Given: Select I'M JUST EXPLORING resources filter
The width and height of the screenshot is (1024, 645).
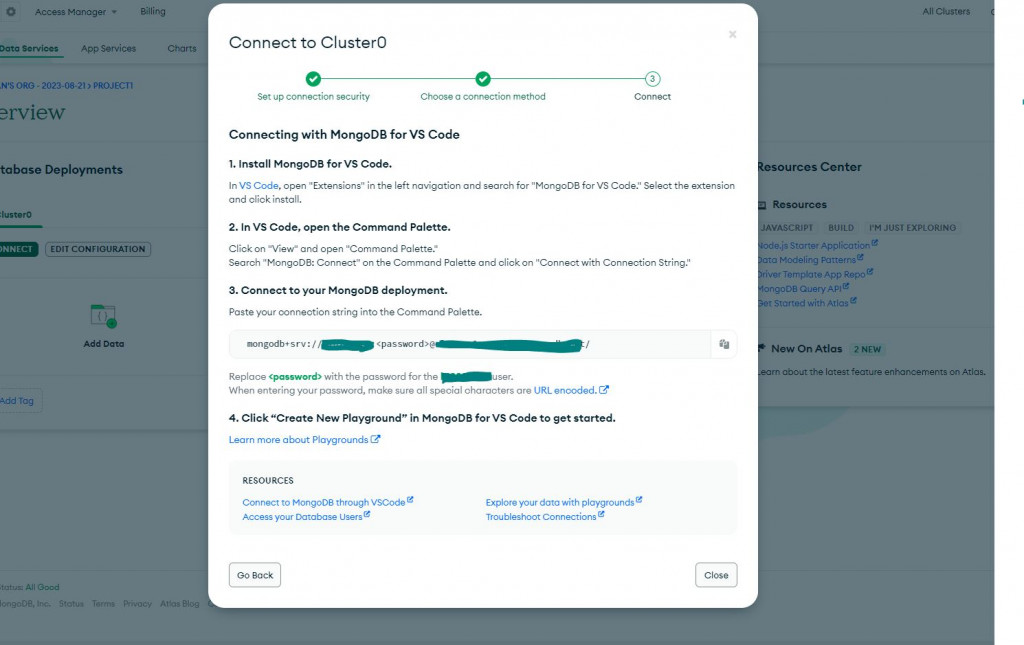Looking at the screenshot, I should pyautogui.click(x=912, y=228).
